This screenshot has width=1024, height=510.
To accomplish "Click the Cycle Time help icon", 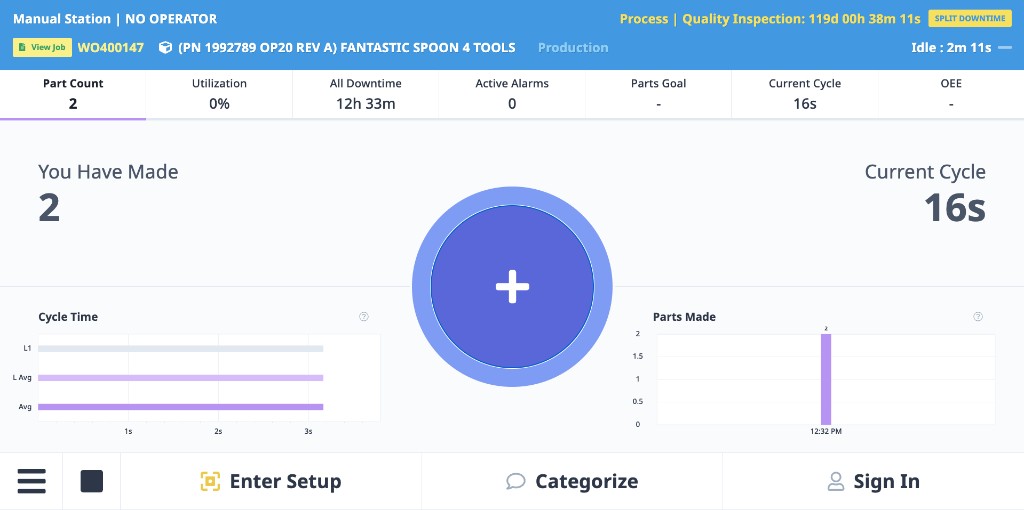I will coord(364,317).
